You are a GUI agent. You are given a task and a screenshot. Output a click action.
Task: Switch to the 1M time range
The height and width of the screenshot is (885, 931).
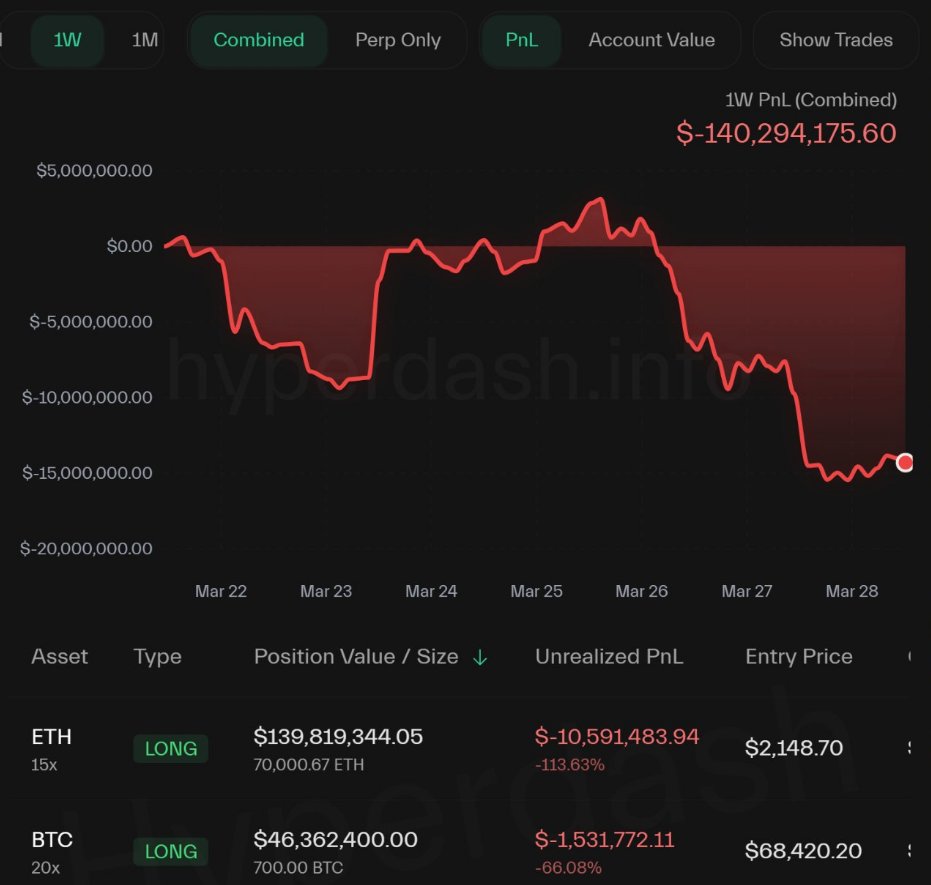click(x=144, y=40)
